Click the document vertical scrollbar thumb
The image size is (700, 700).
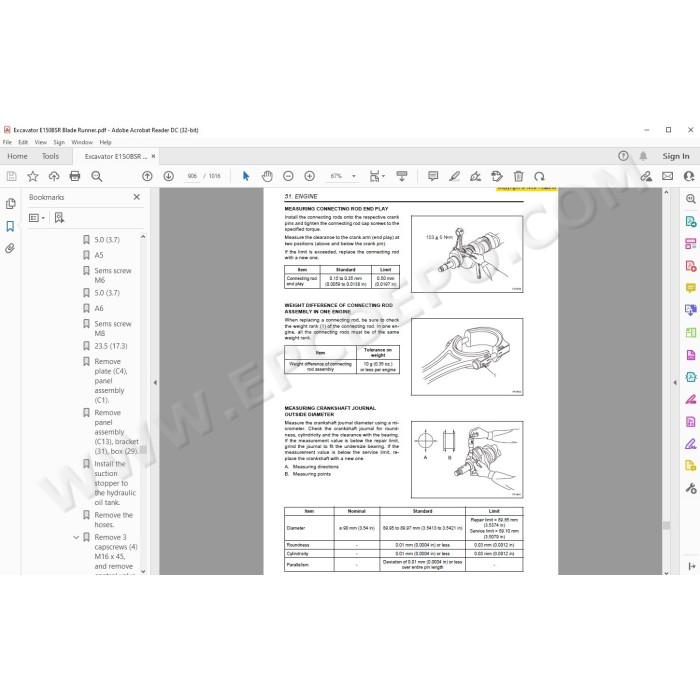coord(666,525)
